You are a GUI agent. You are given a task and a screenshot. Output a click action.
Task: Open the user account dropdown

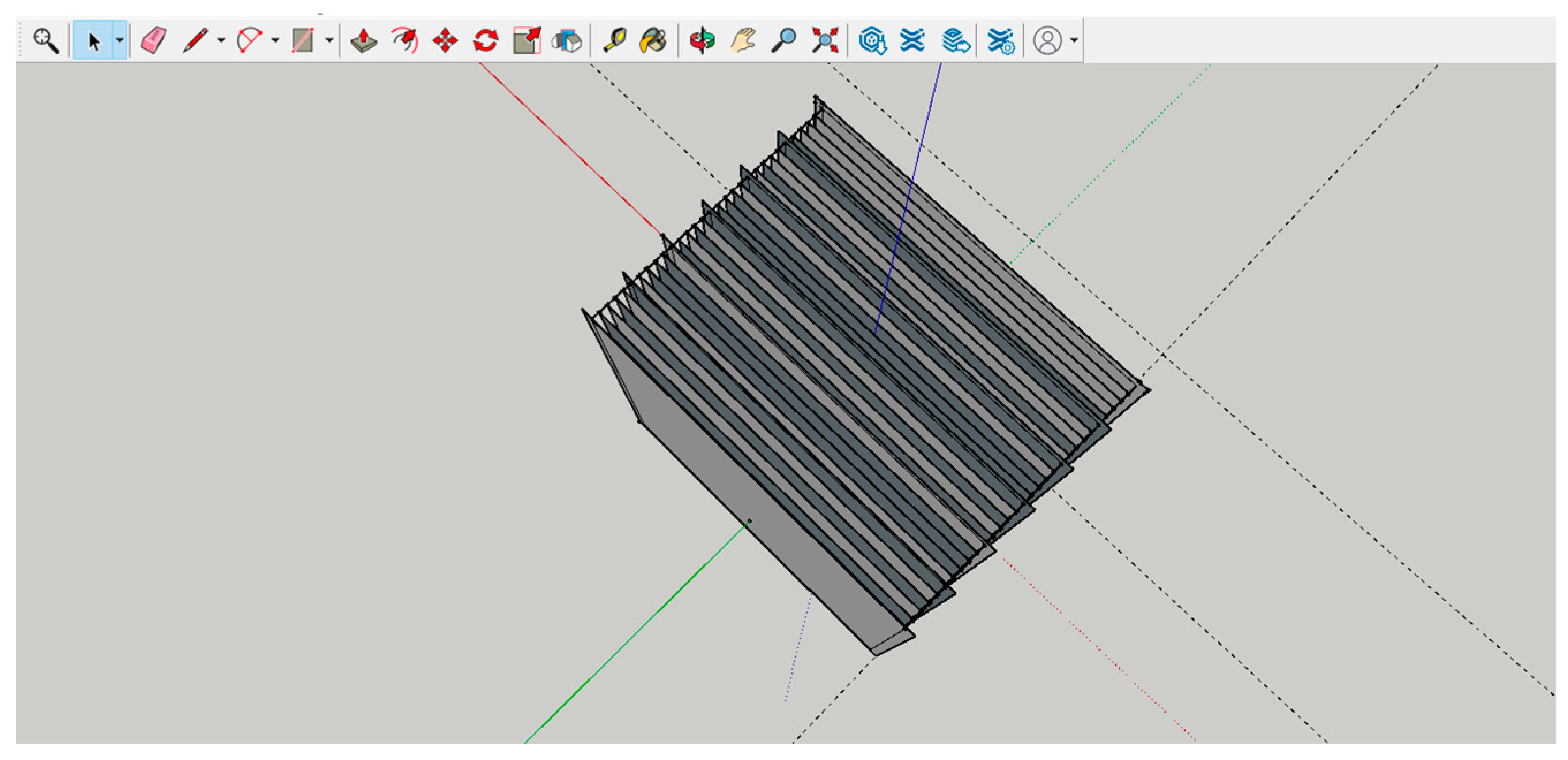click(x=1074, y=41)
